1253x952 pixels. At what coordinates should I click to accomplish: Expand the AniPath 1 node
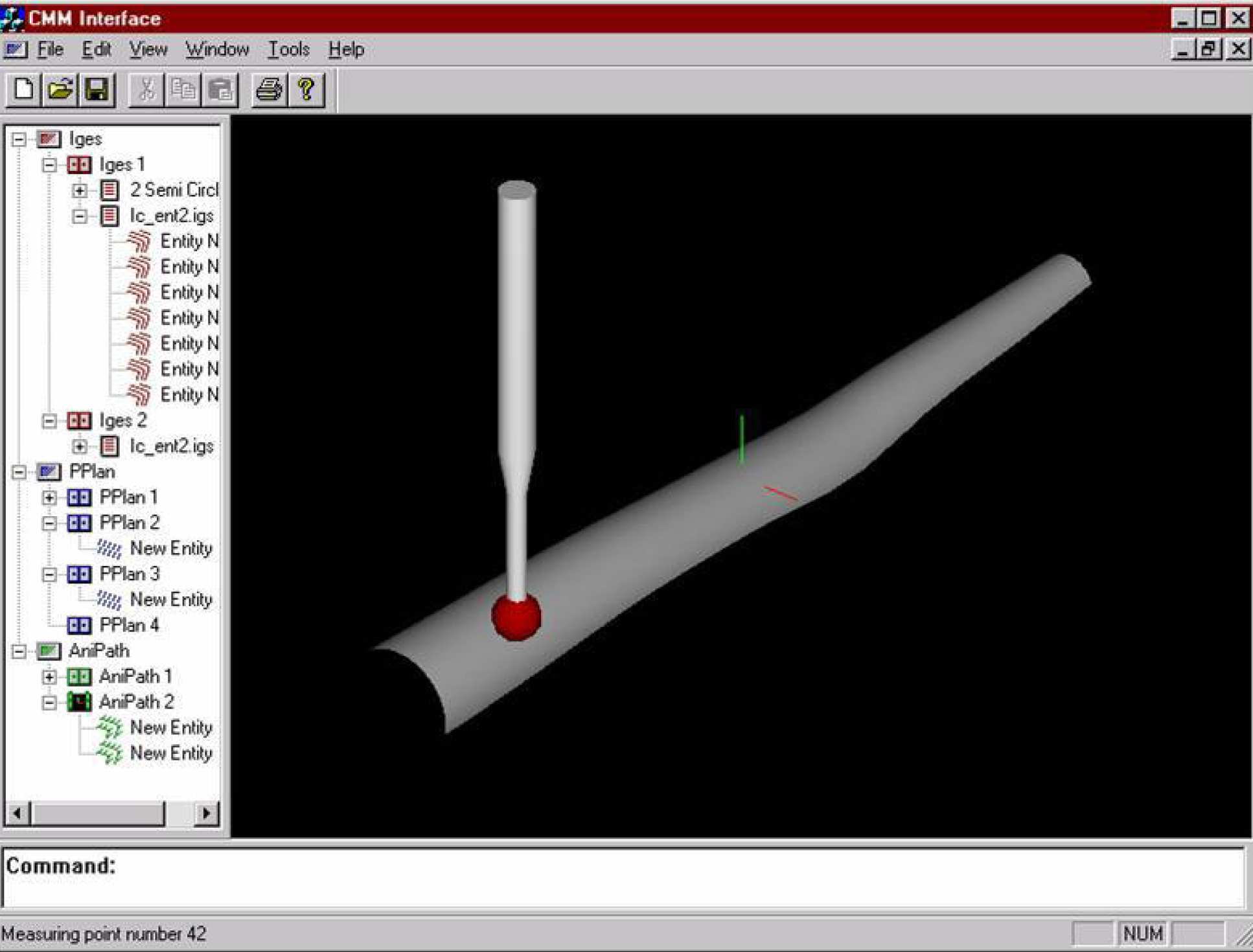coord(49,677)
